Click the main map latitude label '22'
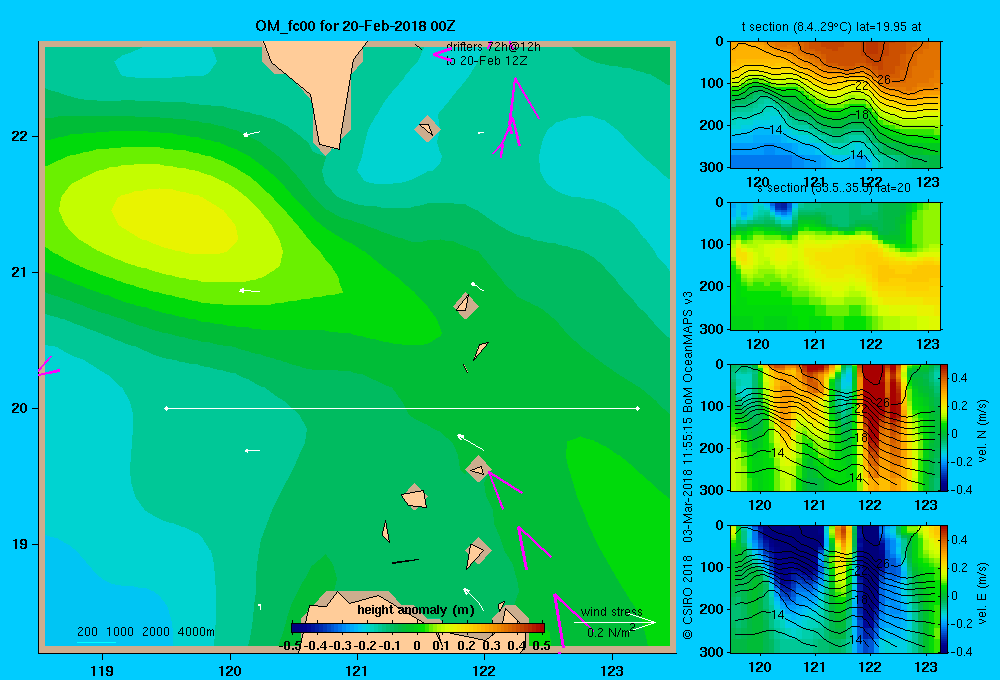1000x680 pixels. [19, 136]
